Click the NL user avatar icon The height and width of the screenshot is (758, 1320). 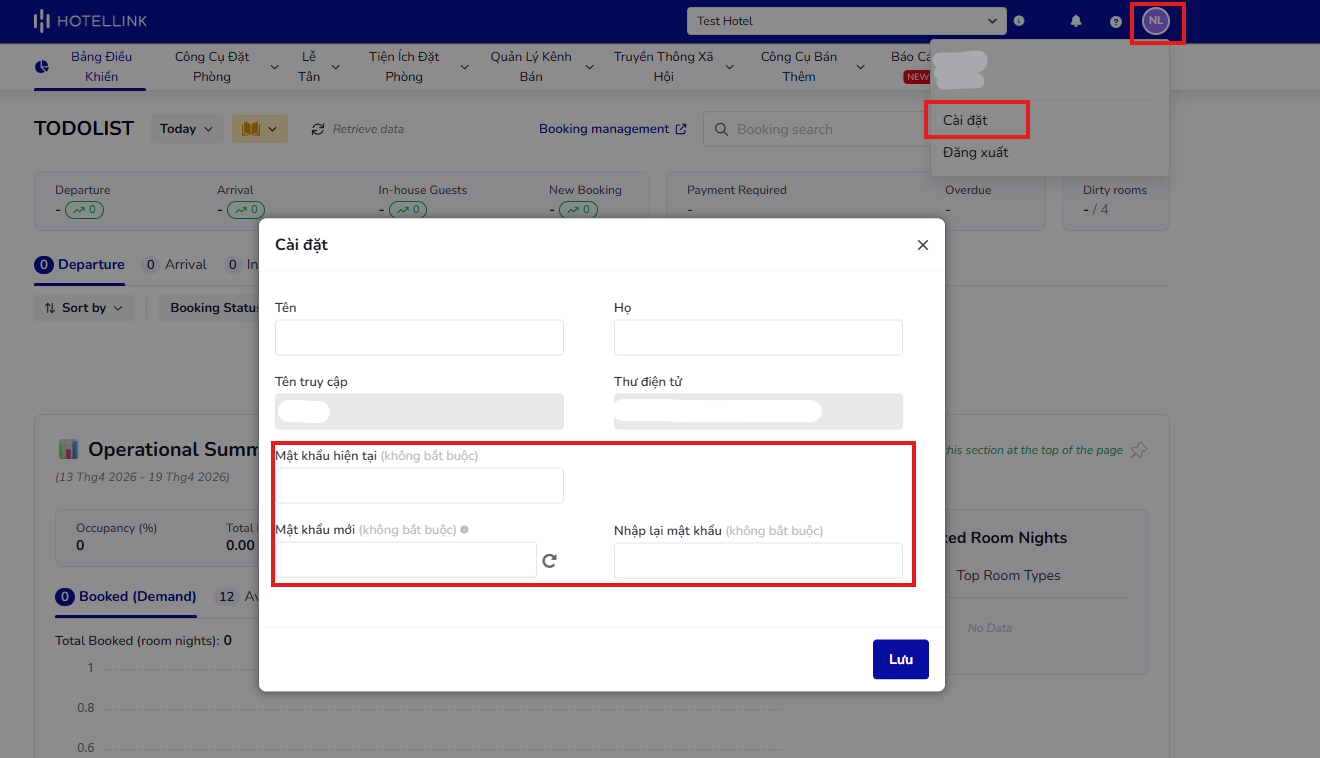[1156, 21]
